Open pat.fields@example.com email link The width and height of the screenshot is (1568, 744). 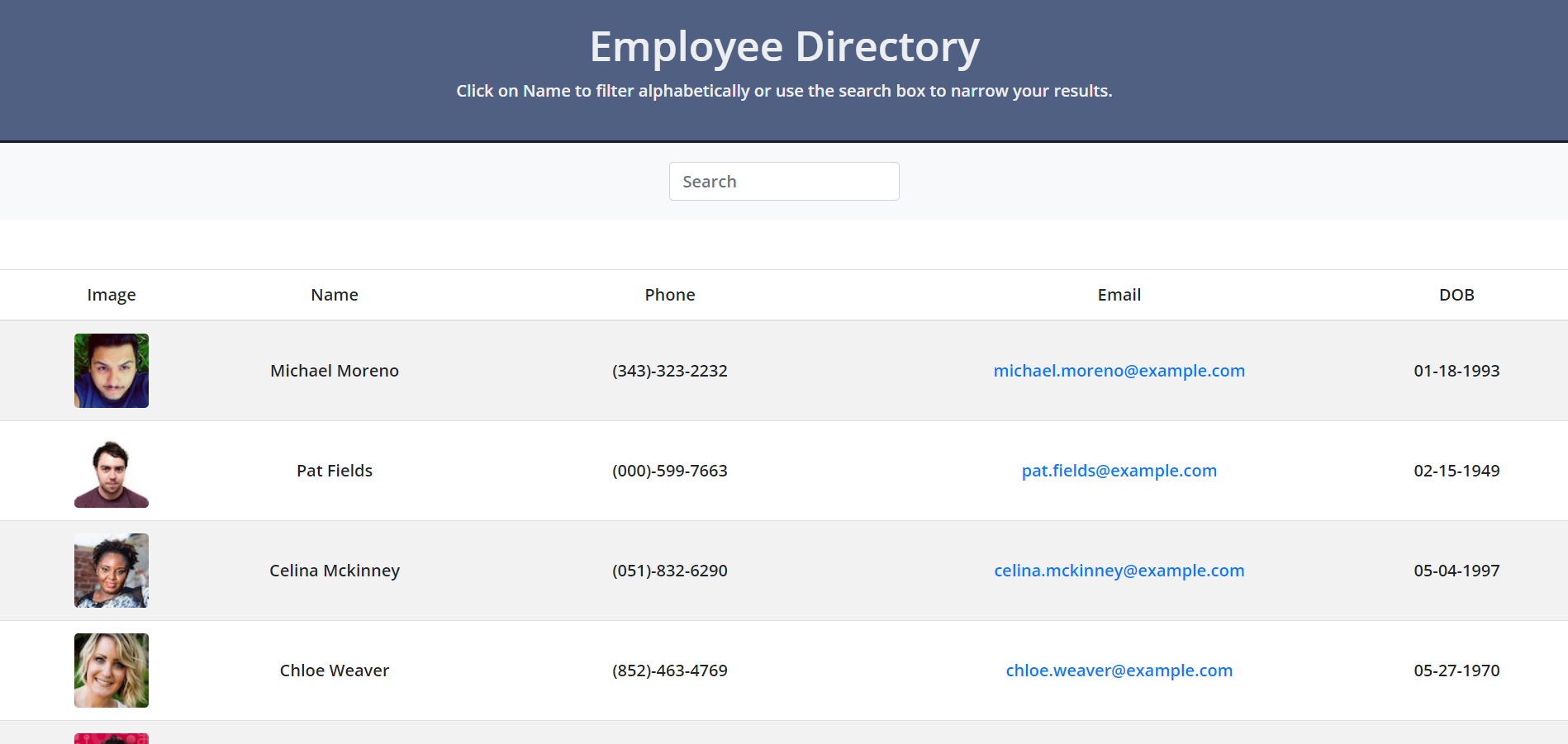pos(1119,470)
